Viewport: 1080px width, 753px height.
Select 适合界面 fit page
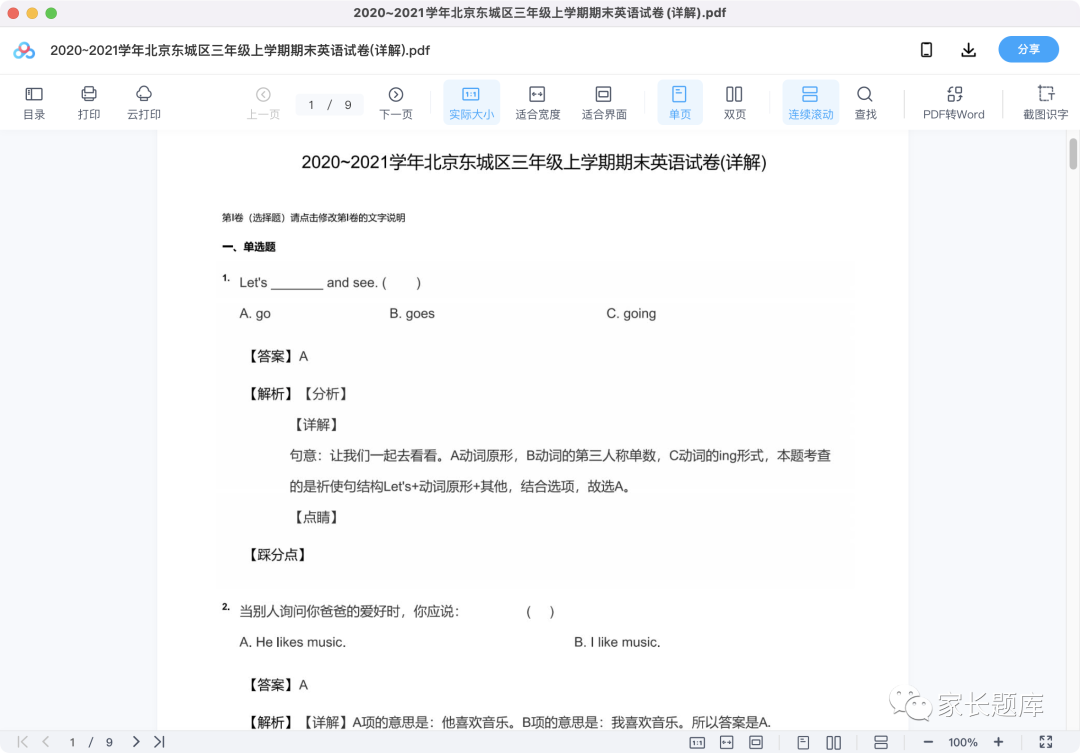(603, 103)
